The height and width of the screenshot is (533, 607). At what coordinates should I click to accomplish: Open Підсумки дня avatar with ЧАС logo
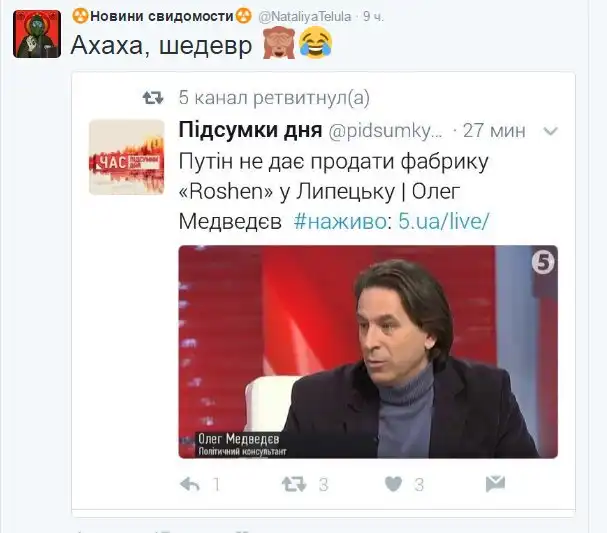click(127, 157)
